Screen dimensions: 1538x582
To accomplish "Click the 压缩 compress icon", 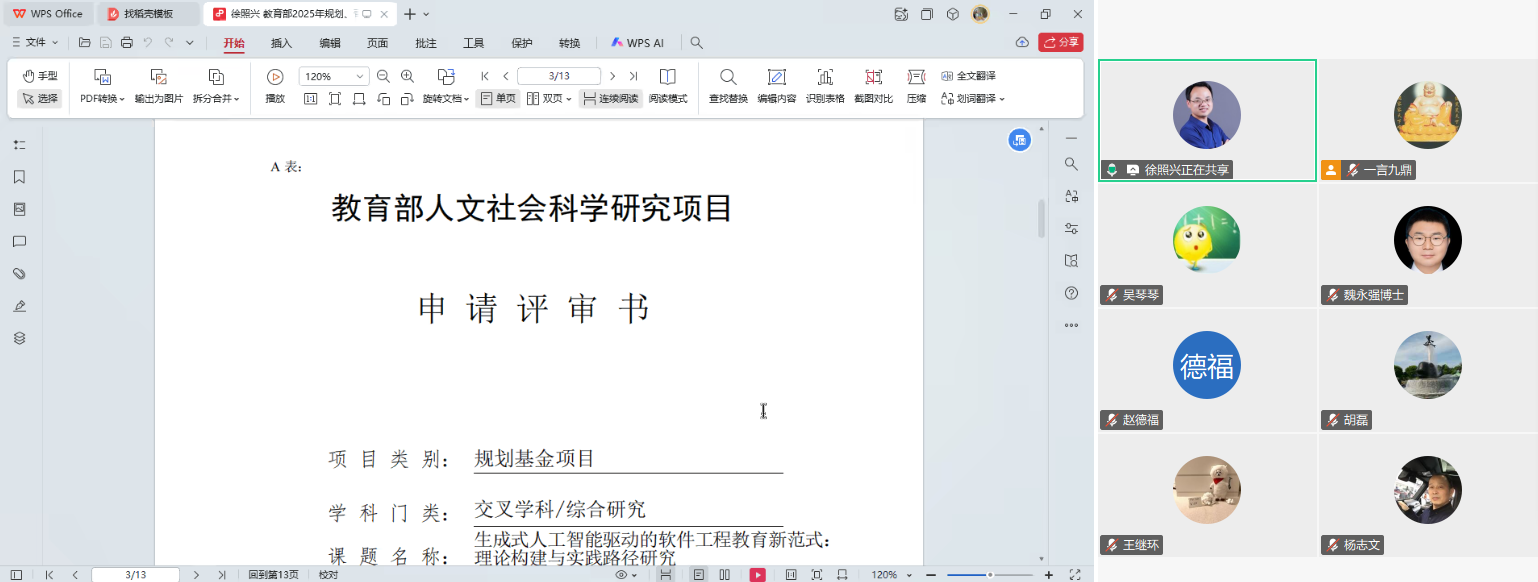I will [916, 78].
